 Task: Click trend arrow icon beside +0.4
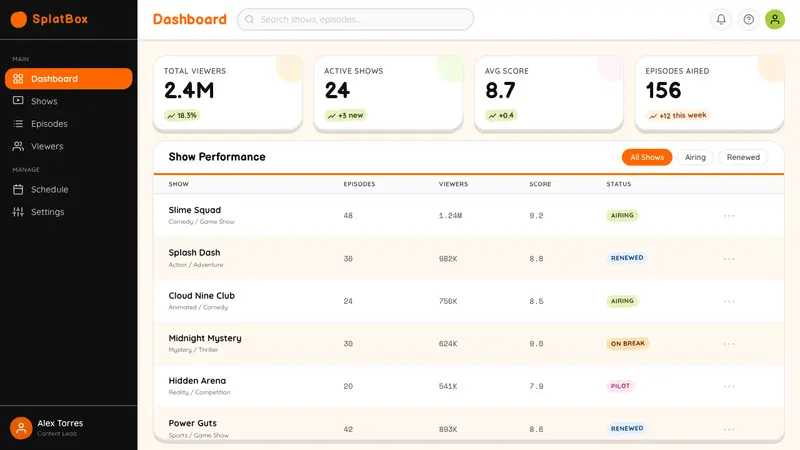click(x=492, y=116)
